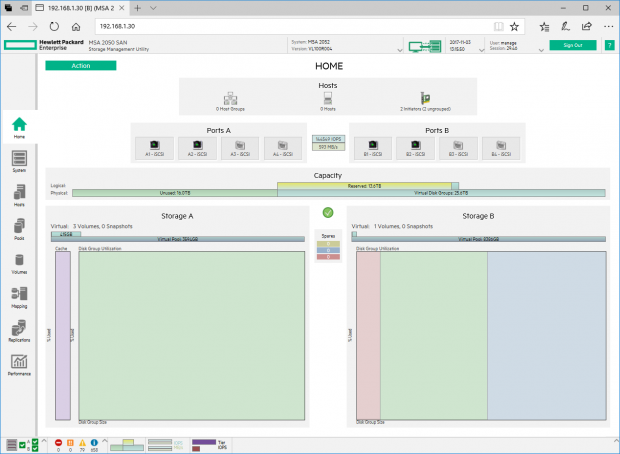Viewport: 620px width, 454px height.
Task: Click the Sign Out button
Action: click(572, 45)
